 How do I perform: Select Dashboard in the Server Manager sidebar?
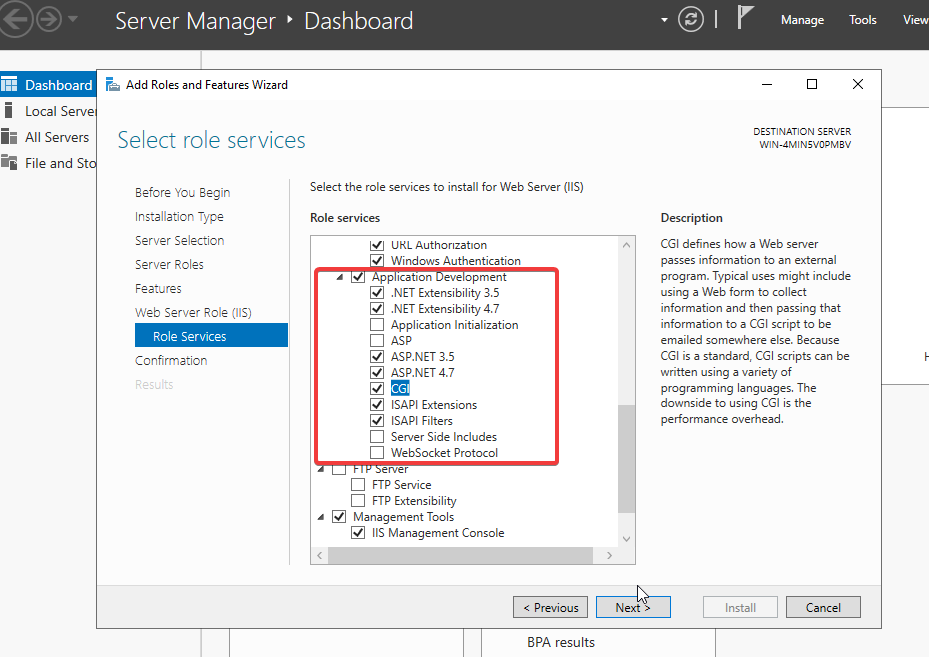[48, 85]
